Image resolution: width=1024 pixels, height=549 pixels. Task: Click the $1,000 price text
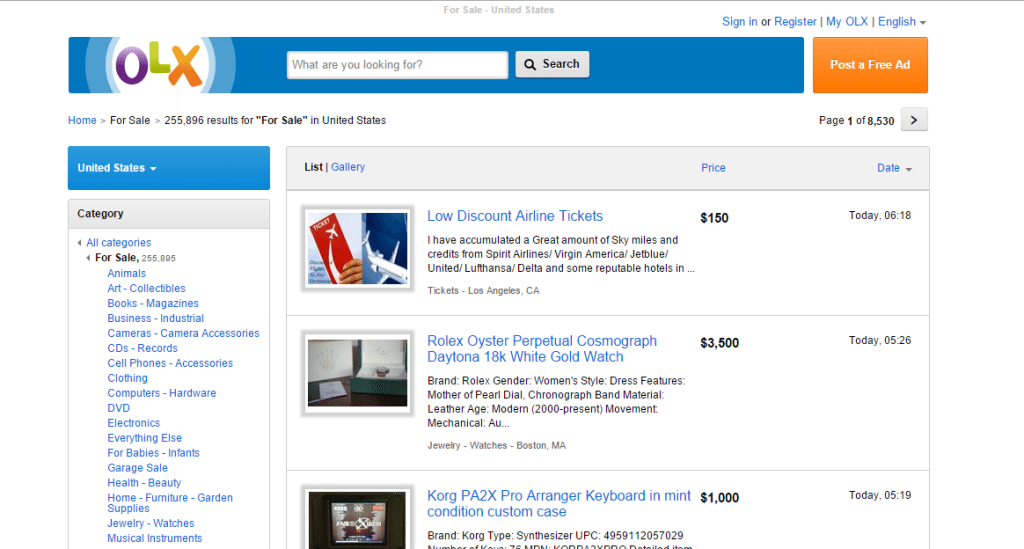[720, 498]
